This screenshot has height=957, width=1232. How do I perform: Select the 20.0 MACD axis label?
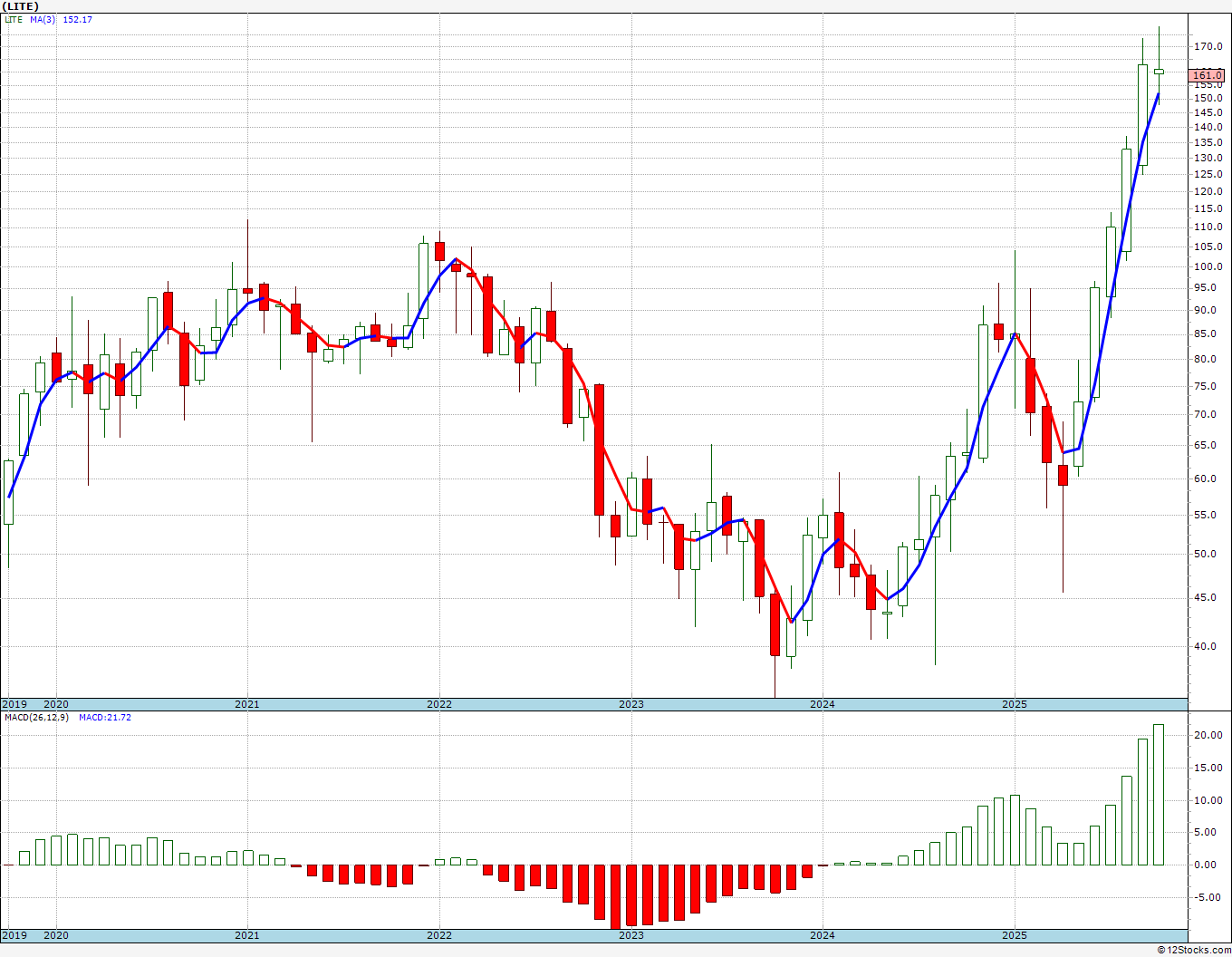click(x=1208, y=736)
